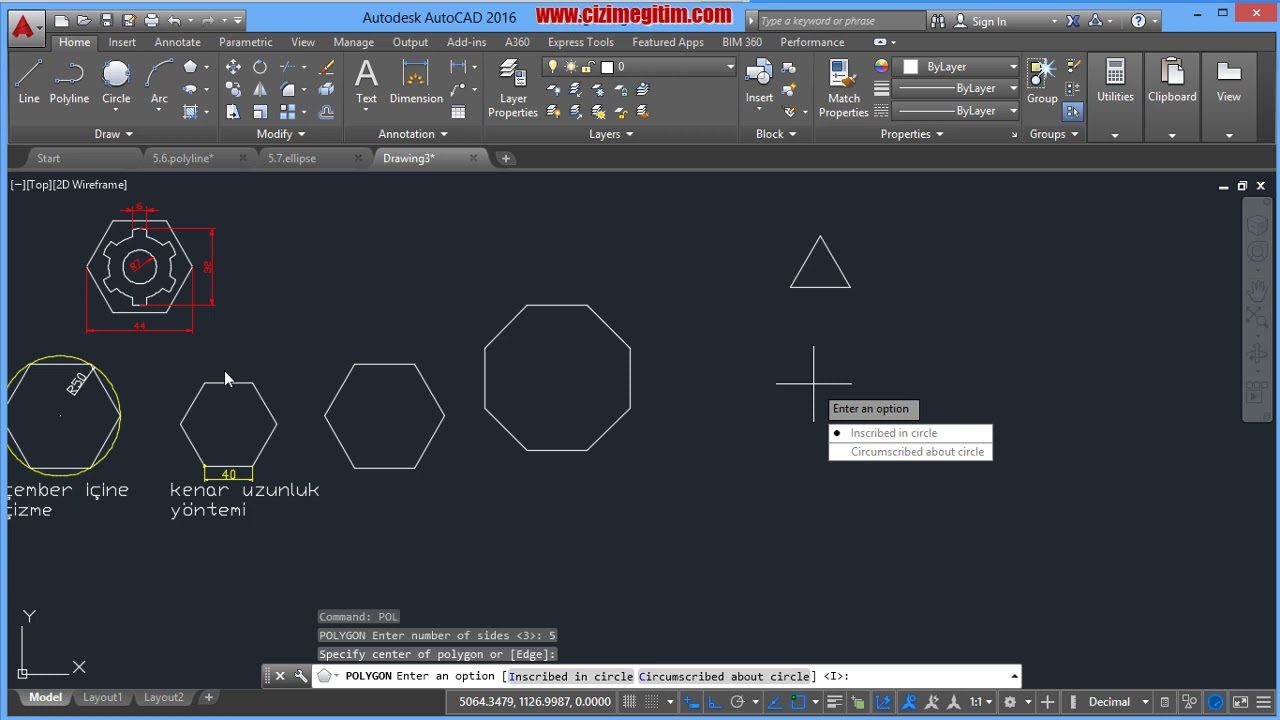Toggle hardware acceleration in status bar
Image resolution: width=1280 pixels, height=720 pixels.
pos(1215,702)
